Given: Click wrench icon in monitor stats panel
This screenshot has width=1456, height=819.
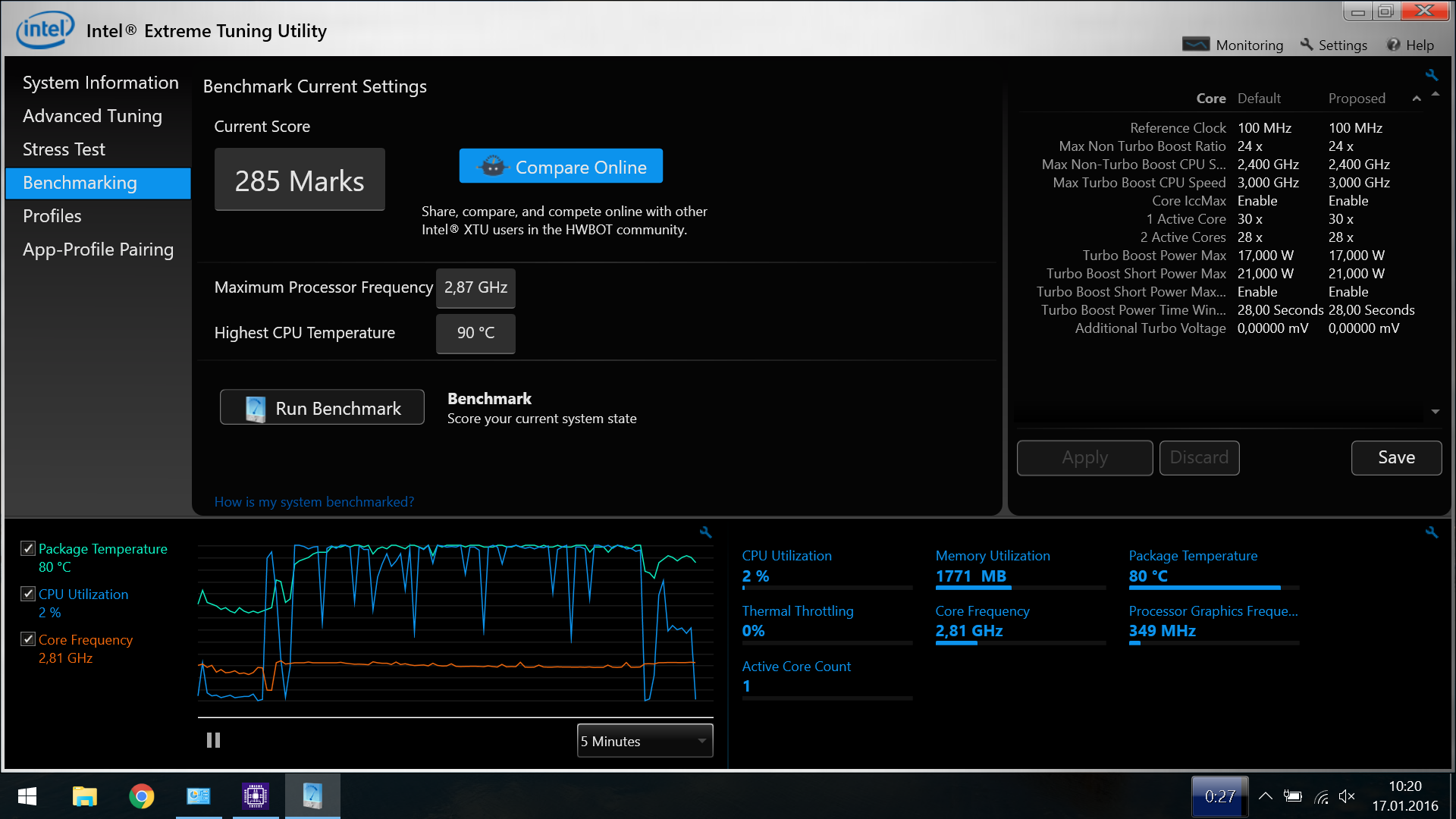Looking at the screenshot, I should click(1431, 532).
